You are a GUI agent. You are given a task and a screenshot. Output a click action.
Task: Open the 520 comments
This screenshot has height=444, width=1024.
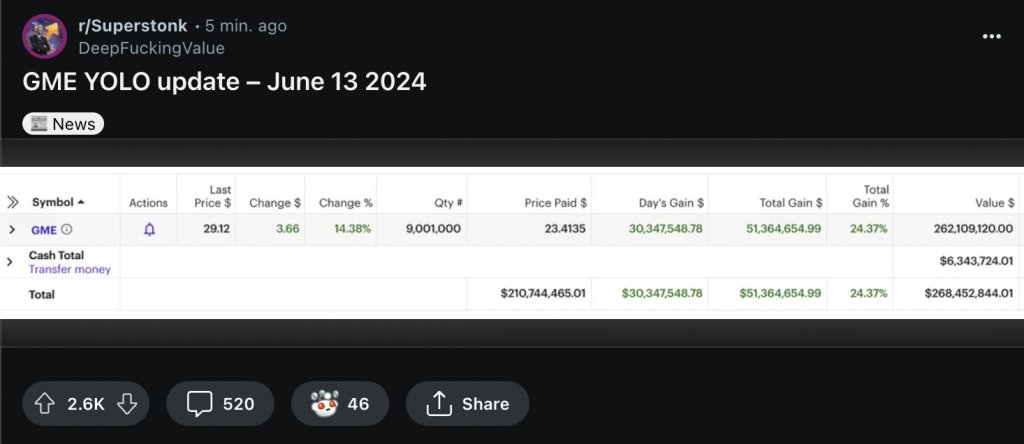click(x=219, y=404)
